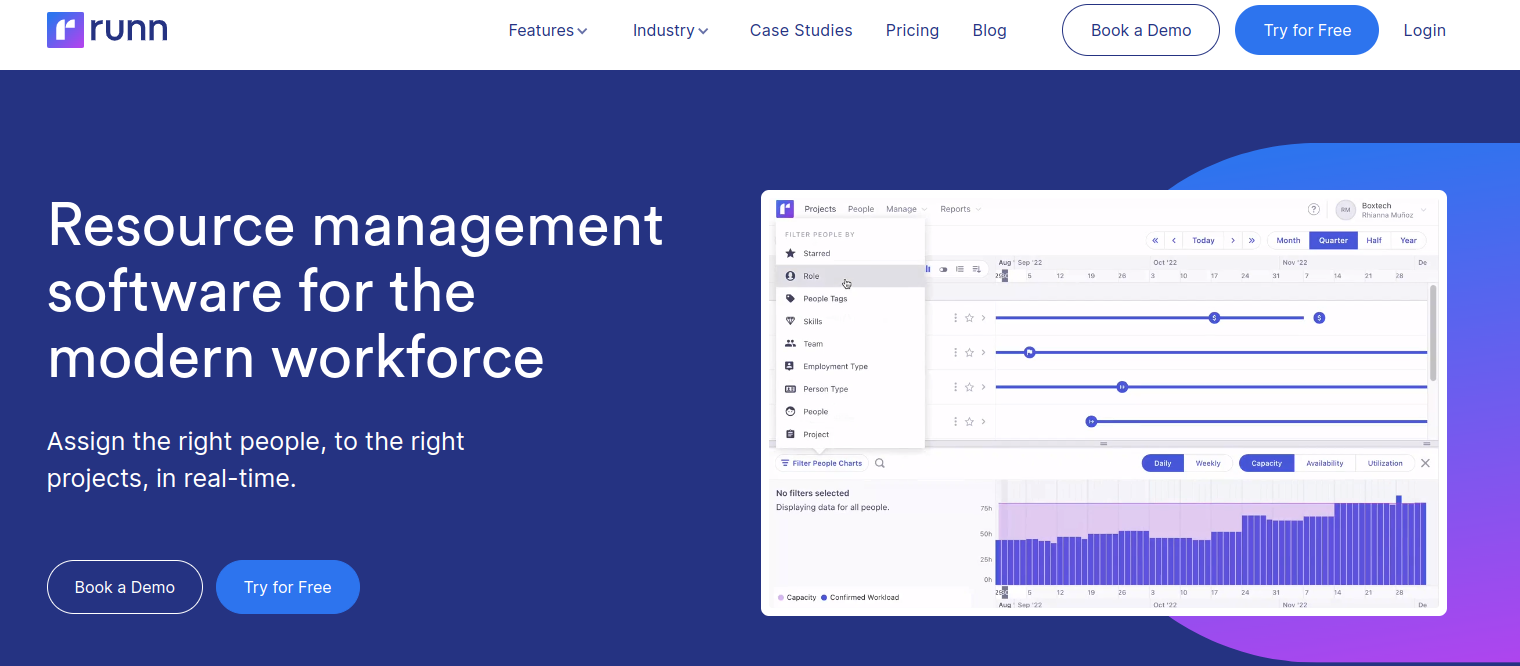Click the RM user avatar
Screen dimensions: 1520x666
coord(1346,210)
